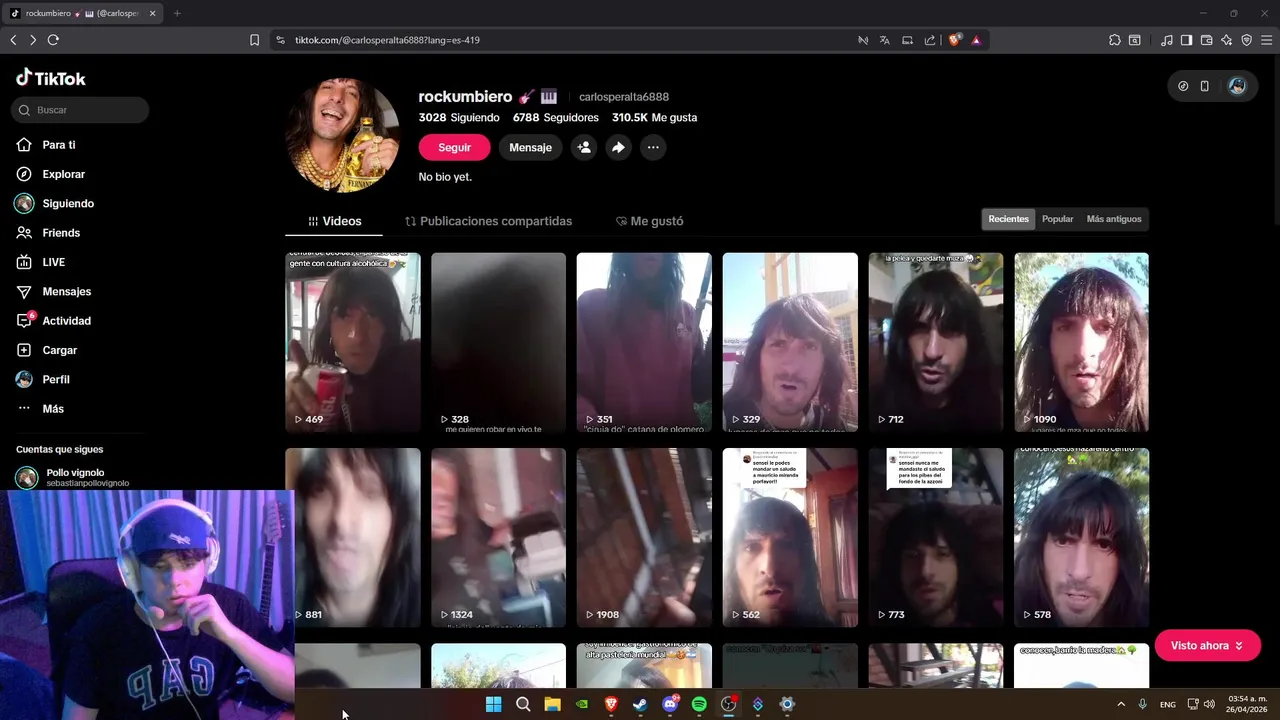Open Steam from taskbar

(640, 704)
